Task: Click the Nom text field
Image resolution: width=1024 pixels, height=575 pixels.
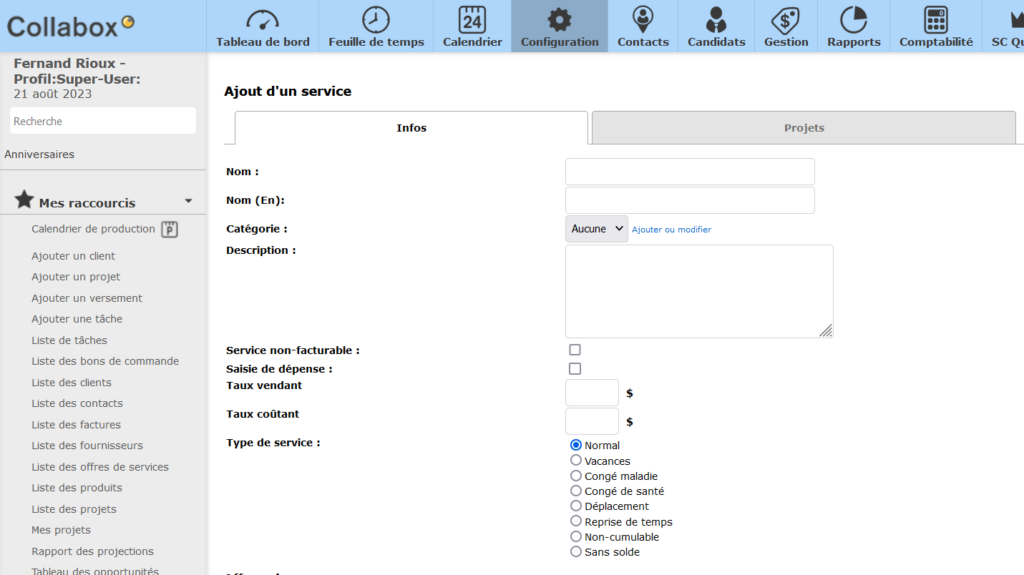Action: pos(689,172)
